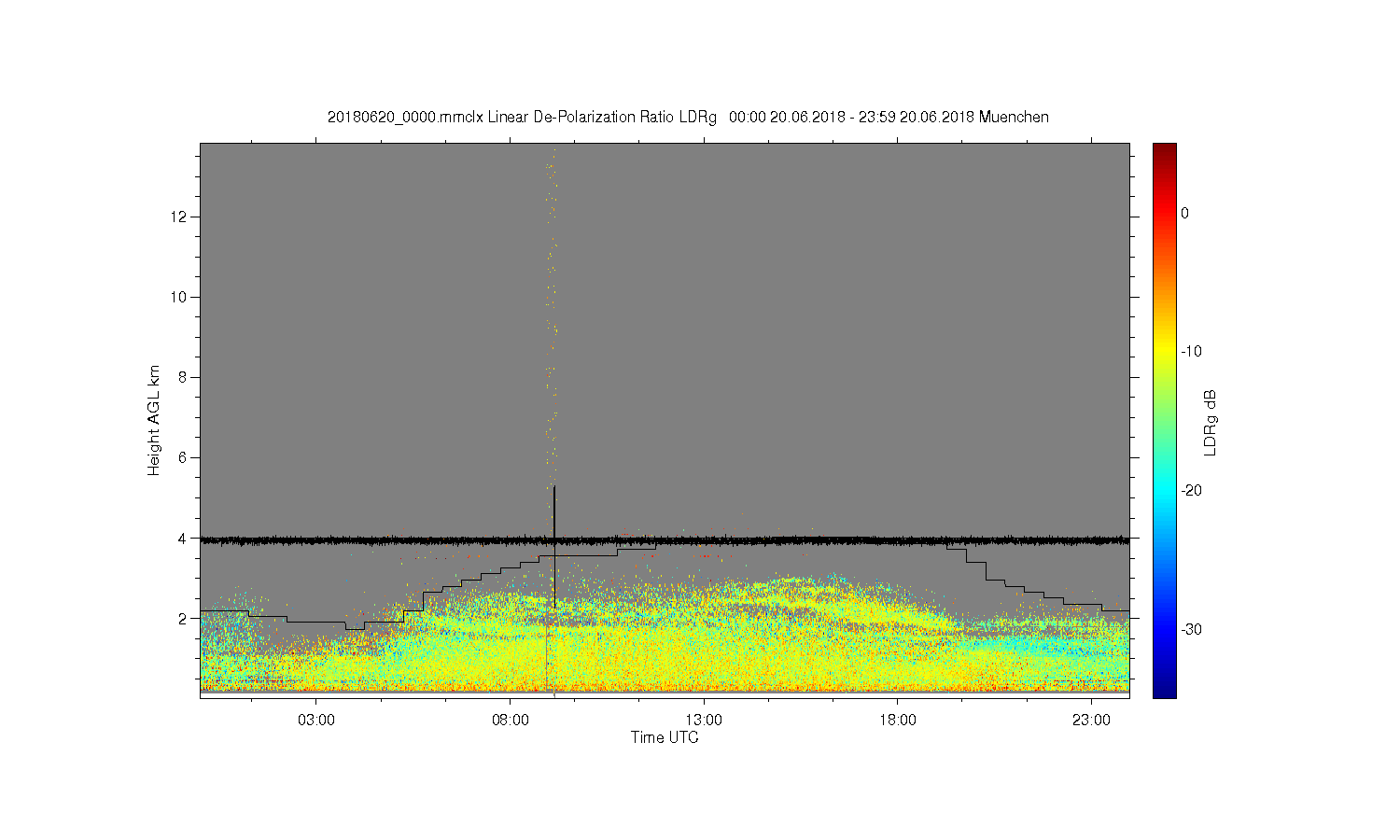This screenshot has width=1400, height=840.
Task: Click the 13:00 time tick label
Action: pyautogui.click(x=704, y=721)
